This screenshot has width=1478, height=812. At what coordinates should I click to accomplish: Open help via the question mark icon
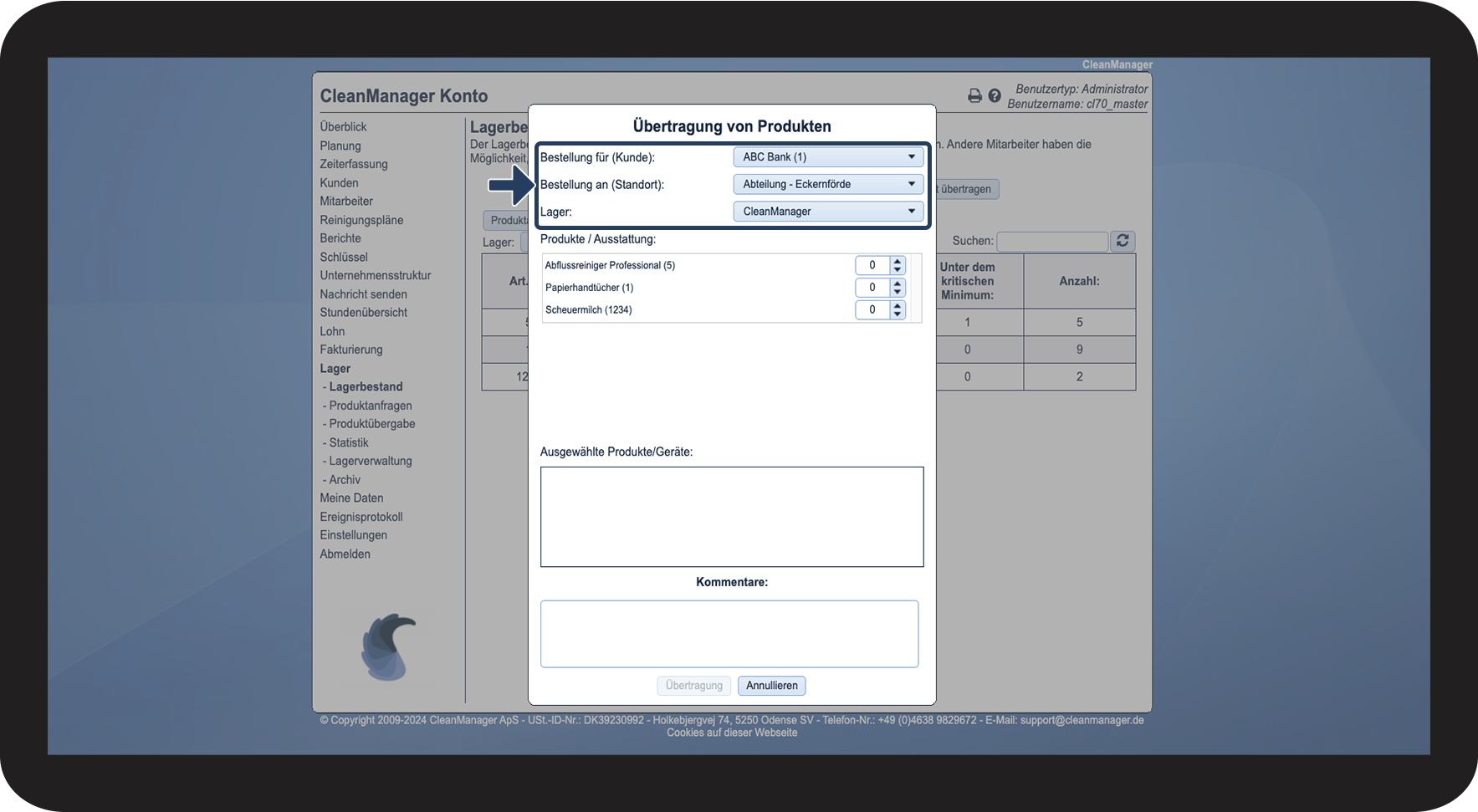pyautogui.click(x=995, y=96)
